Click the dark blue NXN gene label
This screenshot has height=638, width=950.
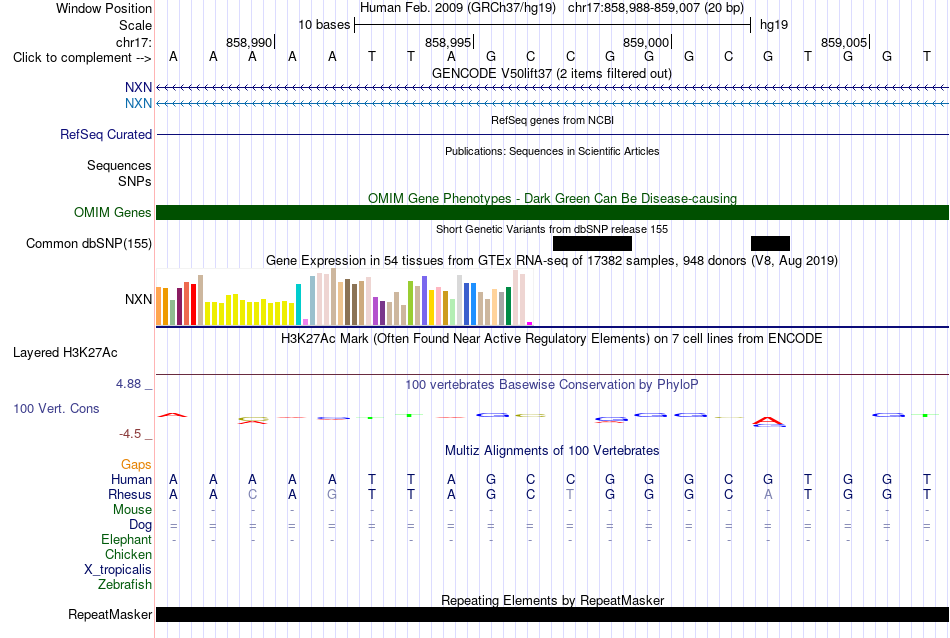(x=138, y=88)
